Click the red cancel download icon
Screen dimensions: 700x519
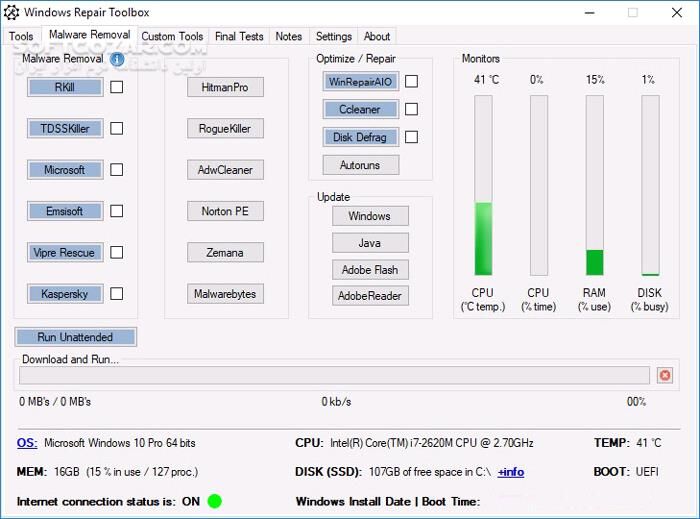665,375
